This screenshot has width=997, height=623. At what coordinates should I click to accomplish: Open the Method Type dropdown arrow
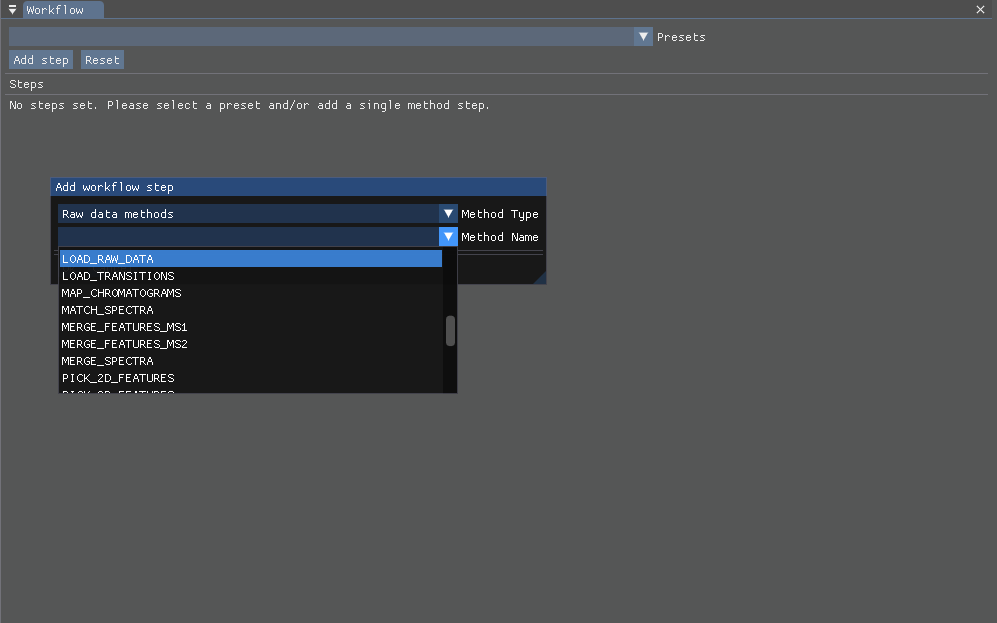[x=448, y=214]
